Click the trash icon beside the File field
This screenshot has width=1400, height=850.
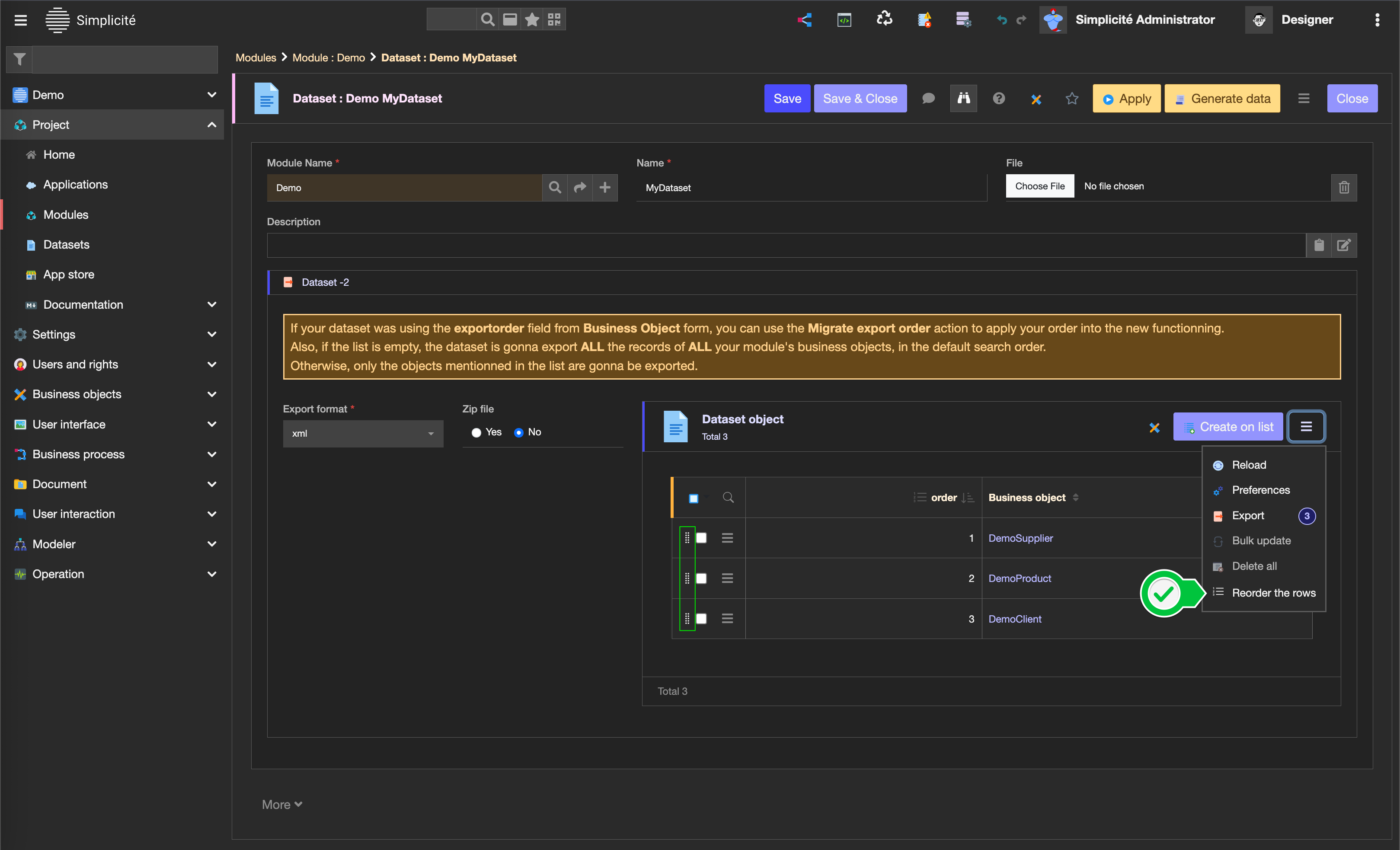tap(1344, 187)
